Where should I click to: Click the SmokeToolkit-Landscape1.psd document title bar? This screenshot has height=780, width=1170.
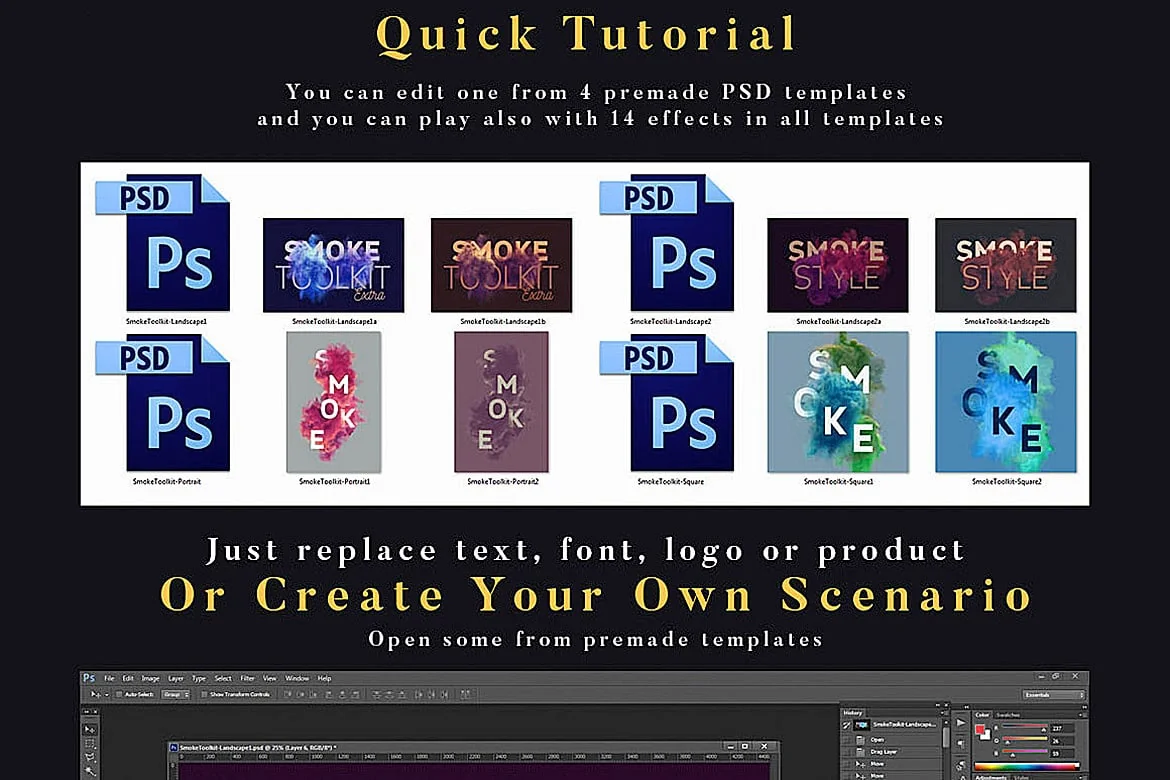pyautogui.click(x=474, y=746)
